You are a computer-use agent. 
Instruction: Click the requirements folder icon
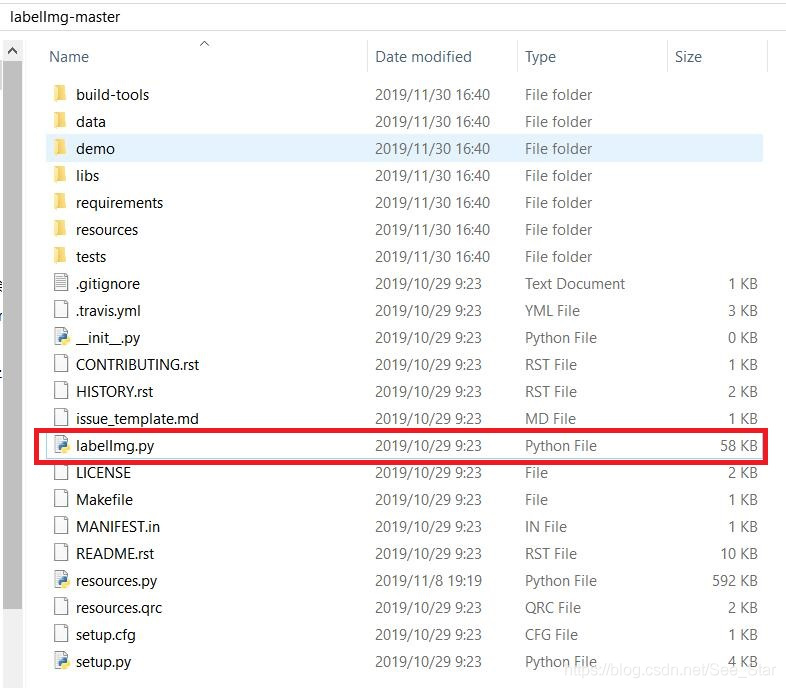click(x=60, y=202)
